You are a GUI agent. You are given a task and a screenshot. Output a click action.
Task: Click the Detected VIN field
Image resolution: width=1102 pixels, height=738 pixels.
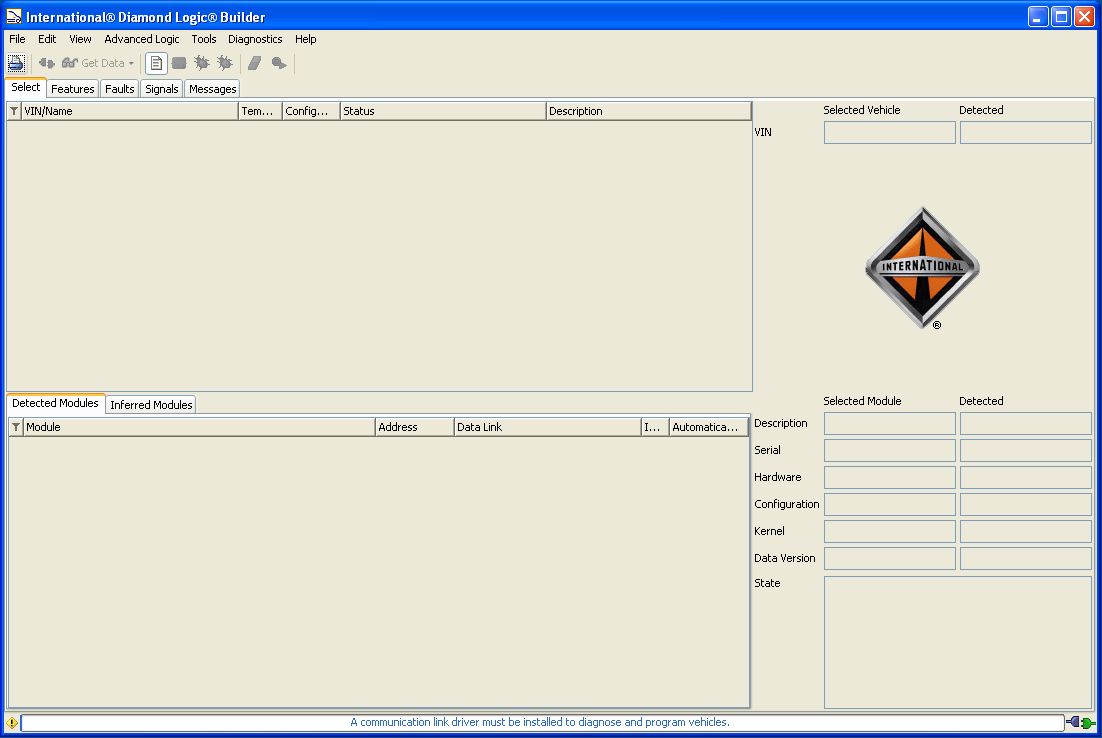(1026, 133)
